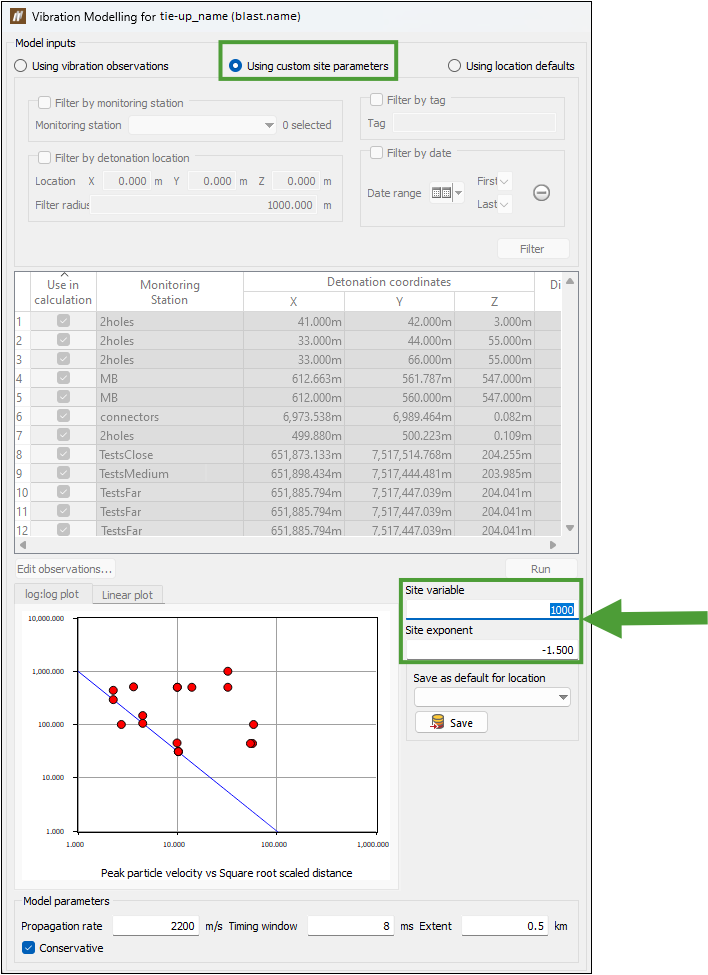Click the Edit observations button
Viewport: 708px width, 975px height.
click(x=65, y=569)
